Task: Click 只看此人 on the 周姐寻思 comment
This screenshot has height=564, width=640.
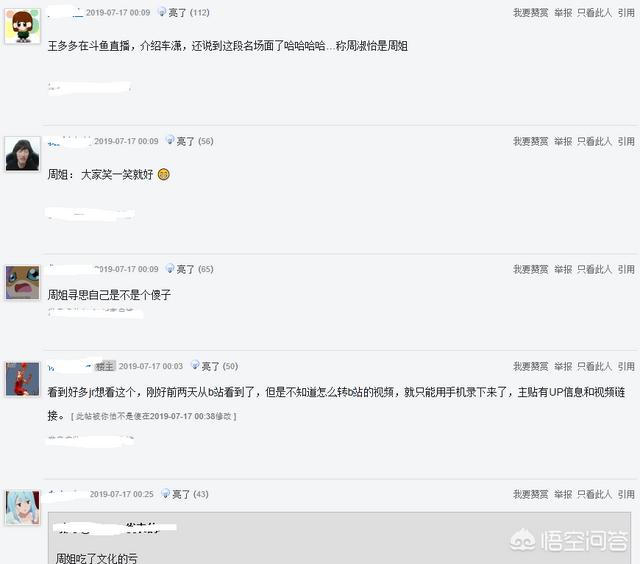Action: [594, 269]
